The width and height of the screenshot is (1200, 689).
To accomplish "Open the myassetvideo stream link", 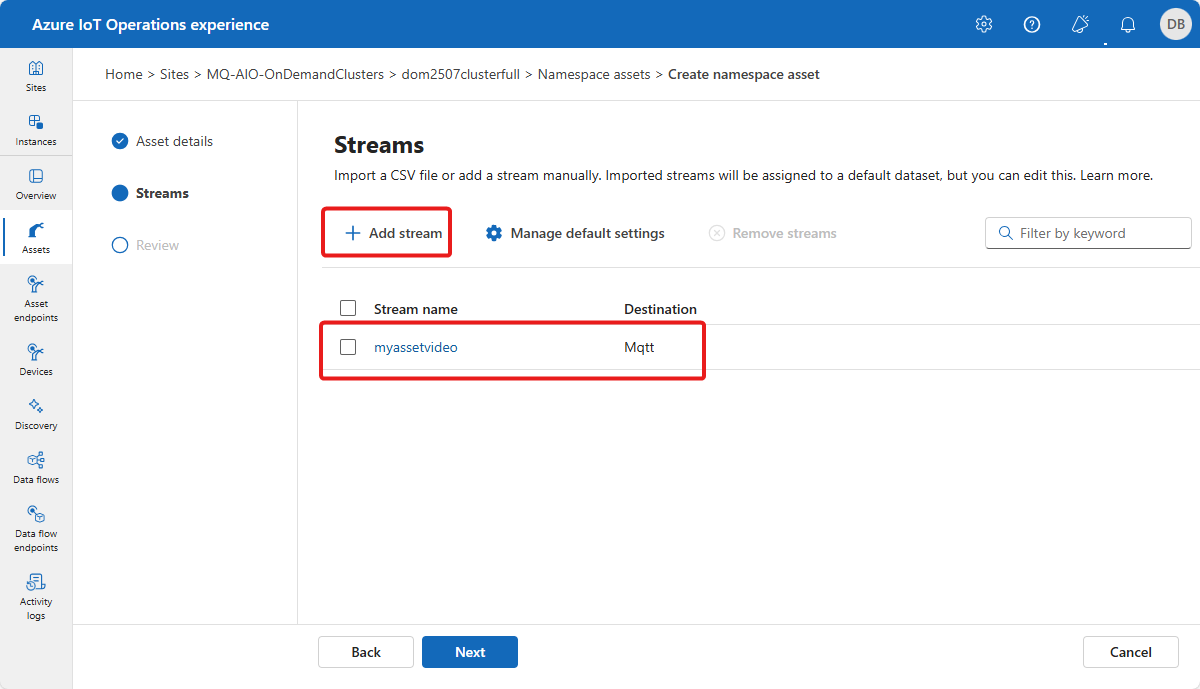I will point(416,347).
